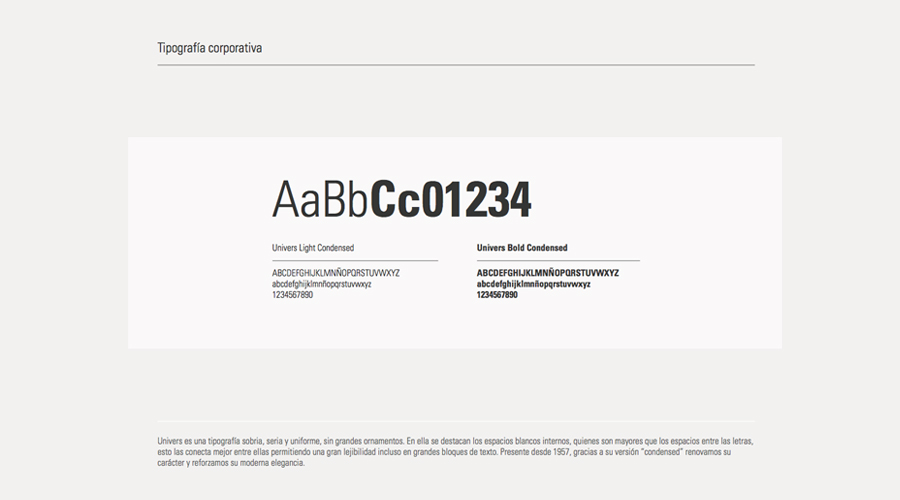900x500 pixels.
Task: Click the paragraph starting 'Univers es una tipografía sobria'
Action: [x=455, y=452]
